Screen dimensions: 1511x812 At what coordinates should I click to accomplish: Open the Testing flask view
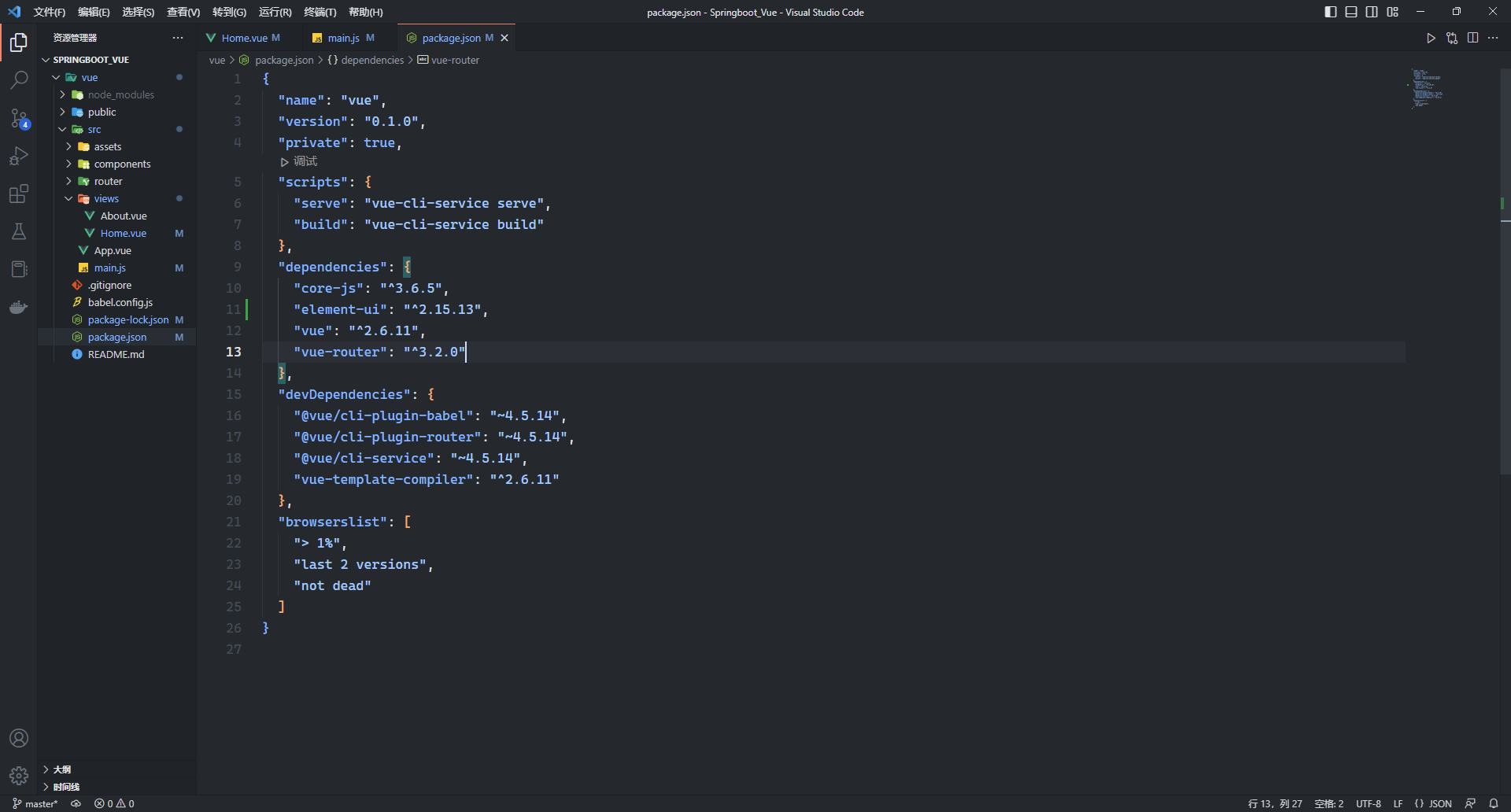[19, 231]
